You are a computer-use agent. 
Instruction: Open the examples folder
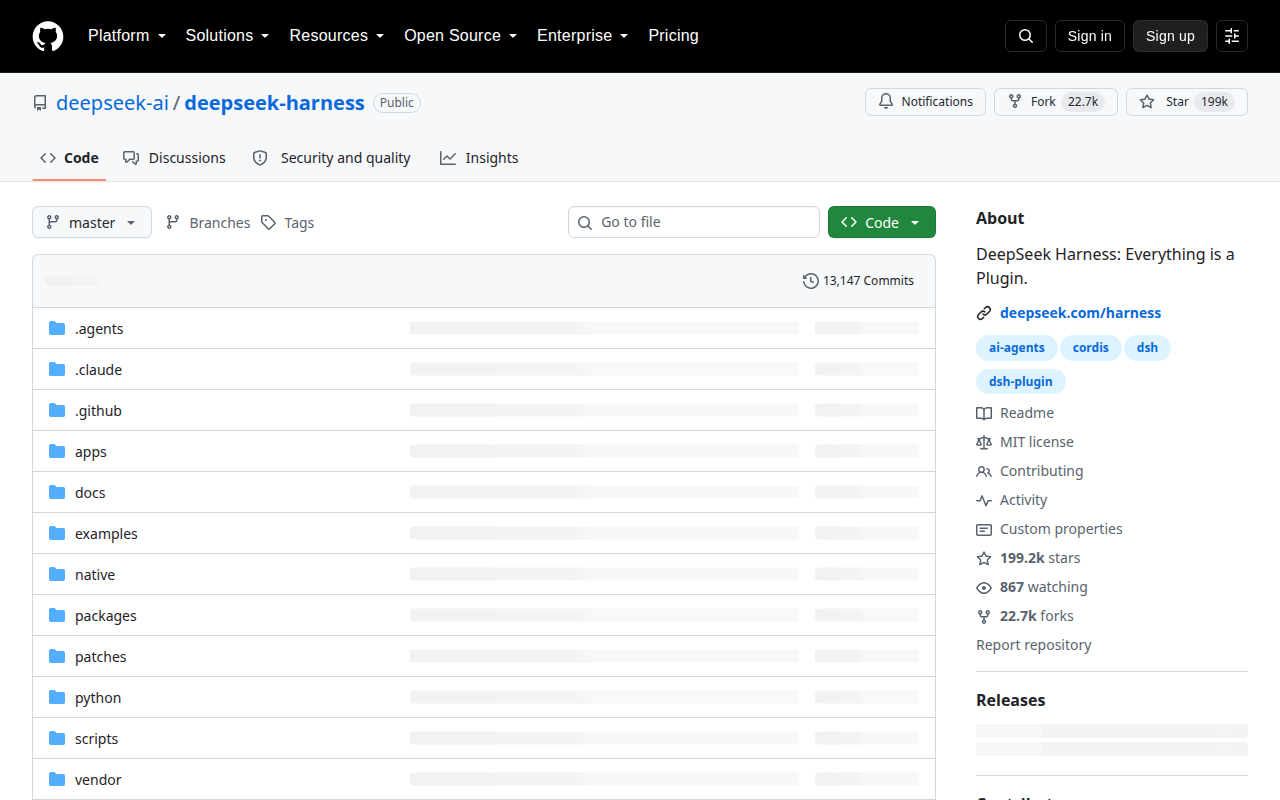(106, 534)
